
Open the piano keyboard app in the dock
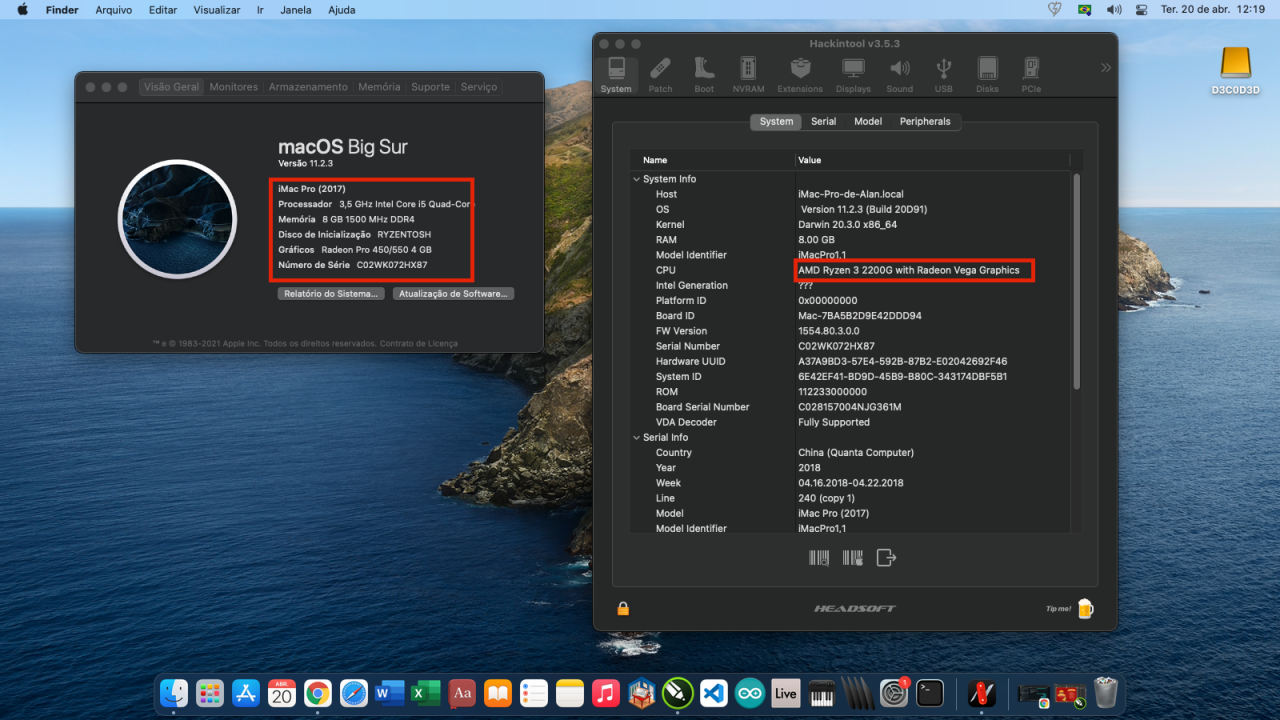tap(821, 692)
